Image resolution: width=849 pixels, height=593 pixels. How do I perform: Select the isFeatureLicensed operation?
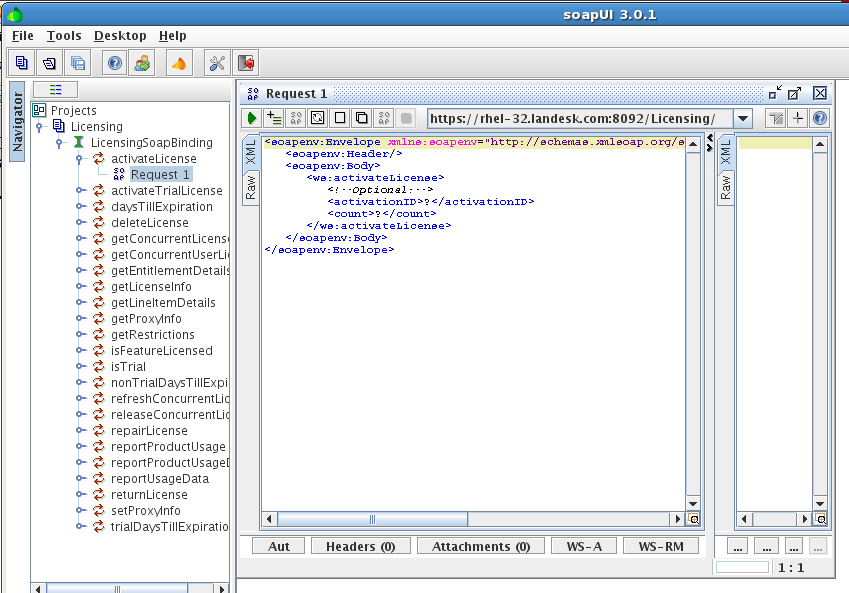(x=162, y=350)
